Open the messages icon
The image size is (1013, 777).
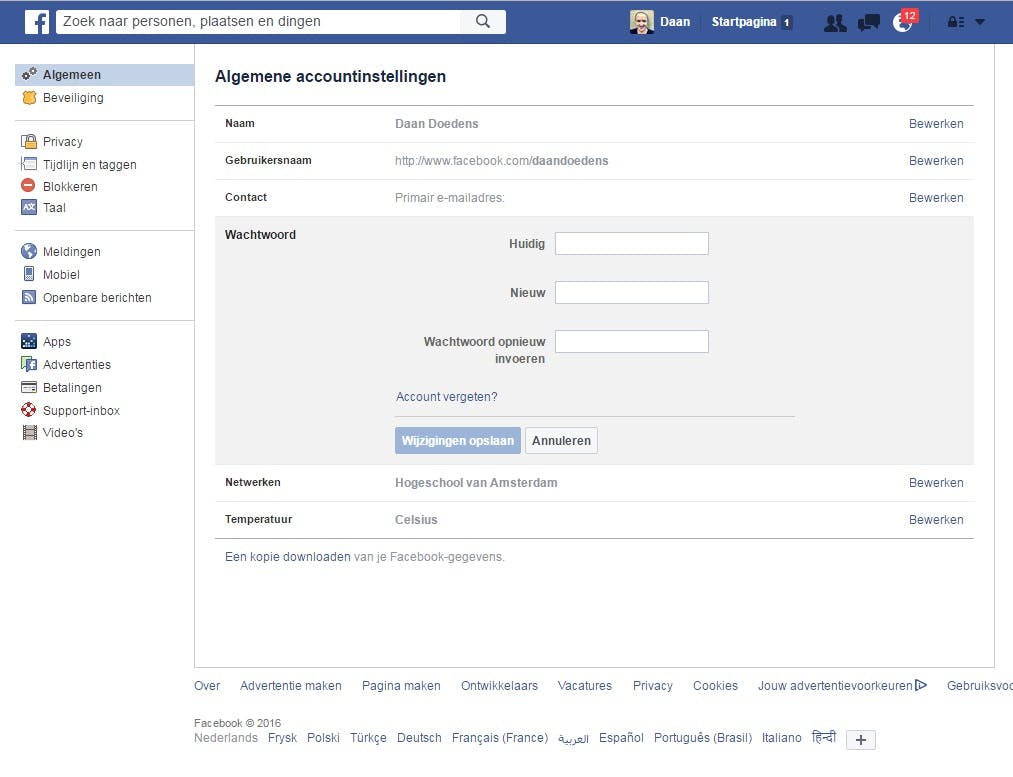[x=869, y=23]
